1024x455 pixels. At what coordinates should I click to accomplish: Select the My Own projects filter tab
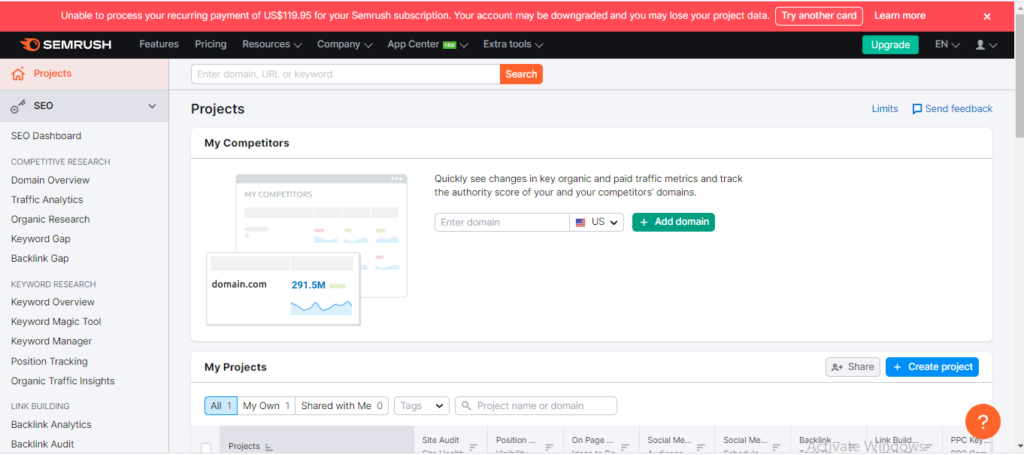(x=266, y=405)
